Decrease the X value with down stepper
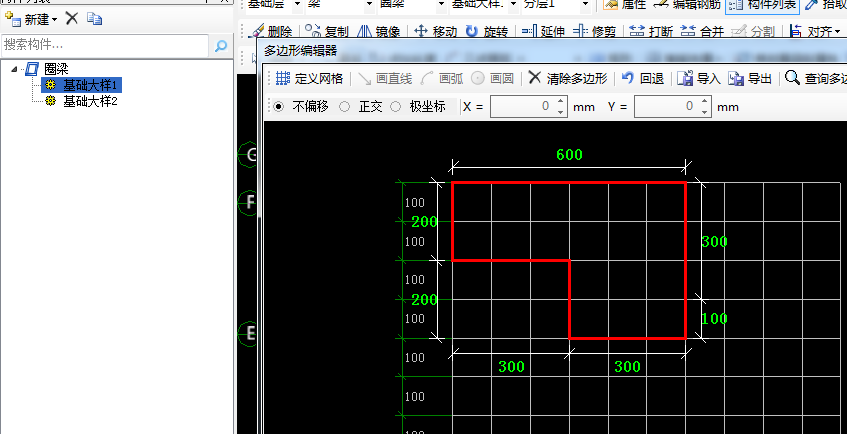This screenshot has height=434, width=847. tap(561, 112)
